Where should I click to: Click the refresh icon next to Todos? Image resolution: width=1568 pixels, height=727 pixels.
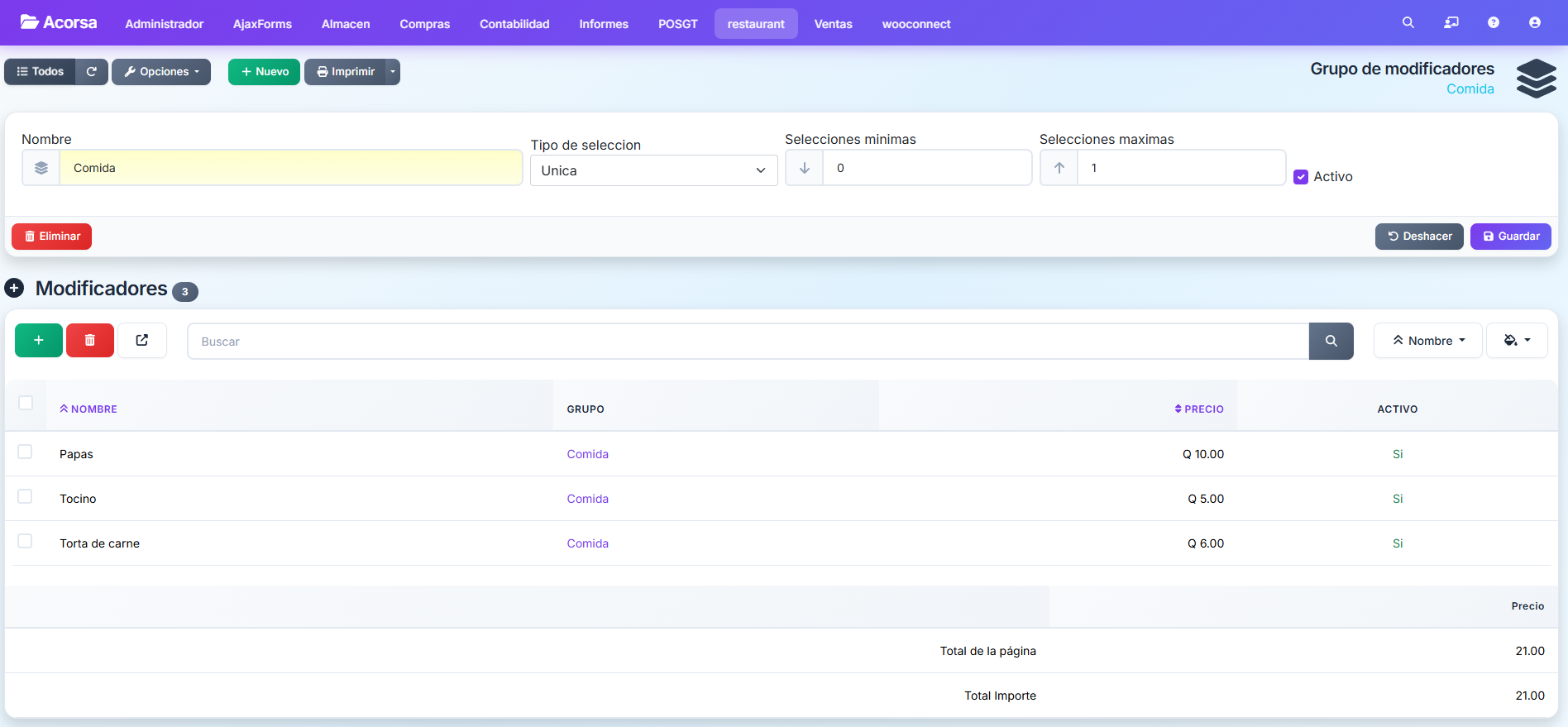coord(92,72)
